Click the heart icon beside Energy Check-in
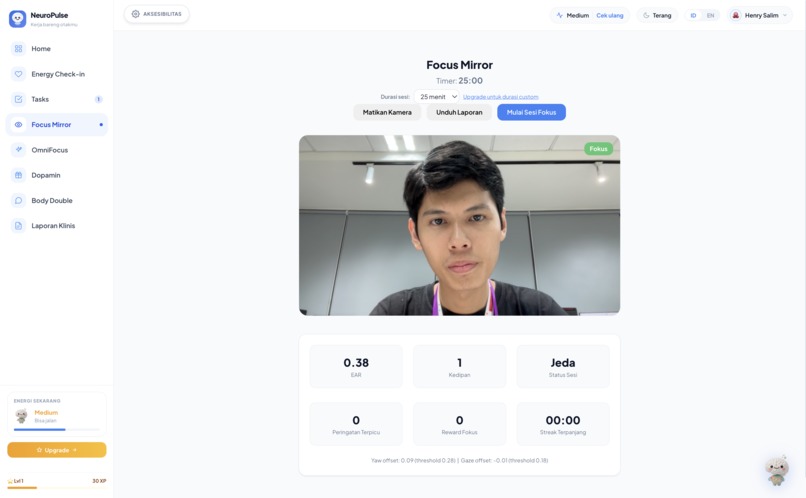Viewport: 806px width, 498px height. [x=19, y=74]
